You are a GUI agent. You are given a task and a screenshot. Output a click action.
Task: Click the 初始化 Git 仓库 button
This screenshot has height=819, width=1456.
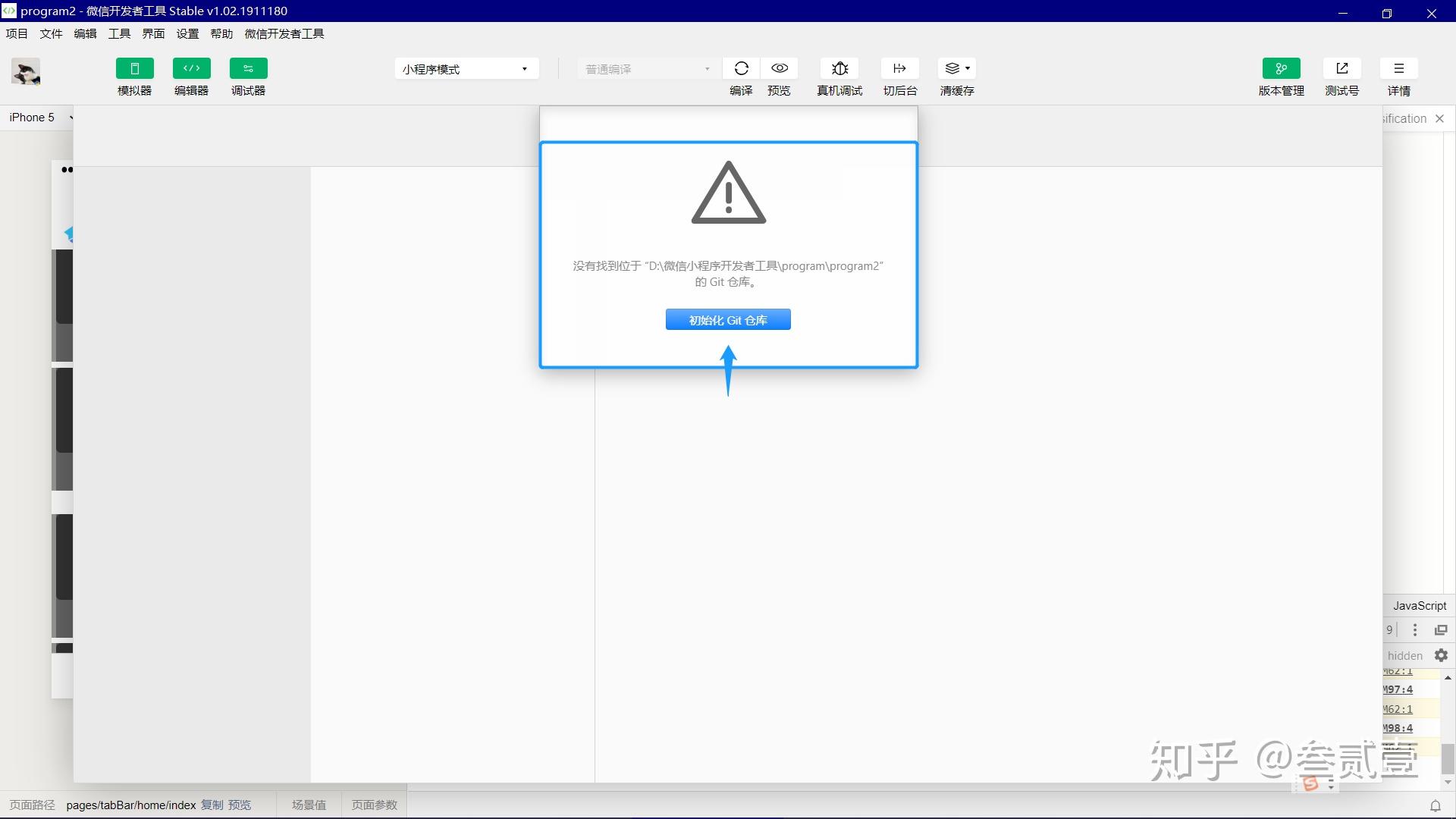(x=728, y=320)
